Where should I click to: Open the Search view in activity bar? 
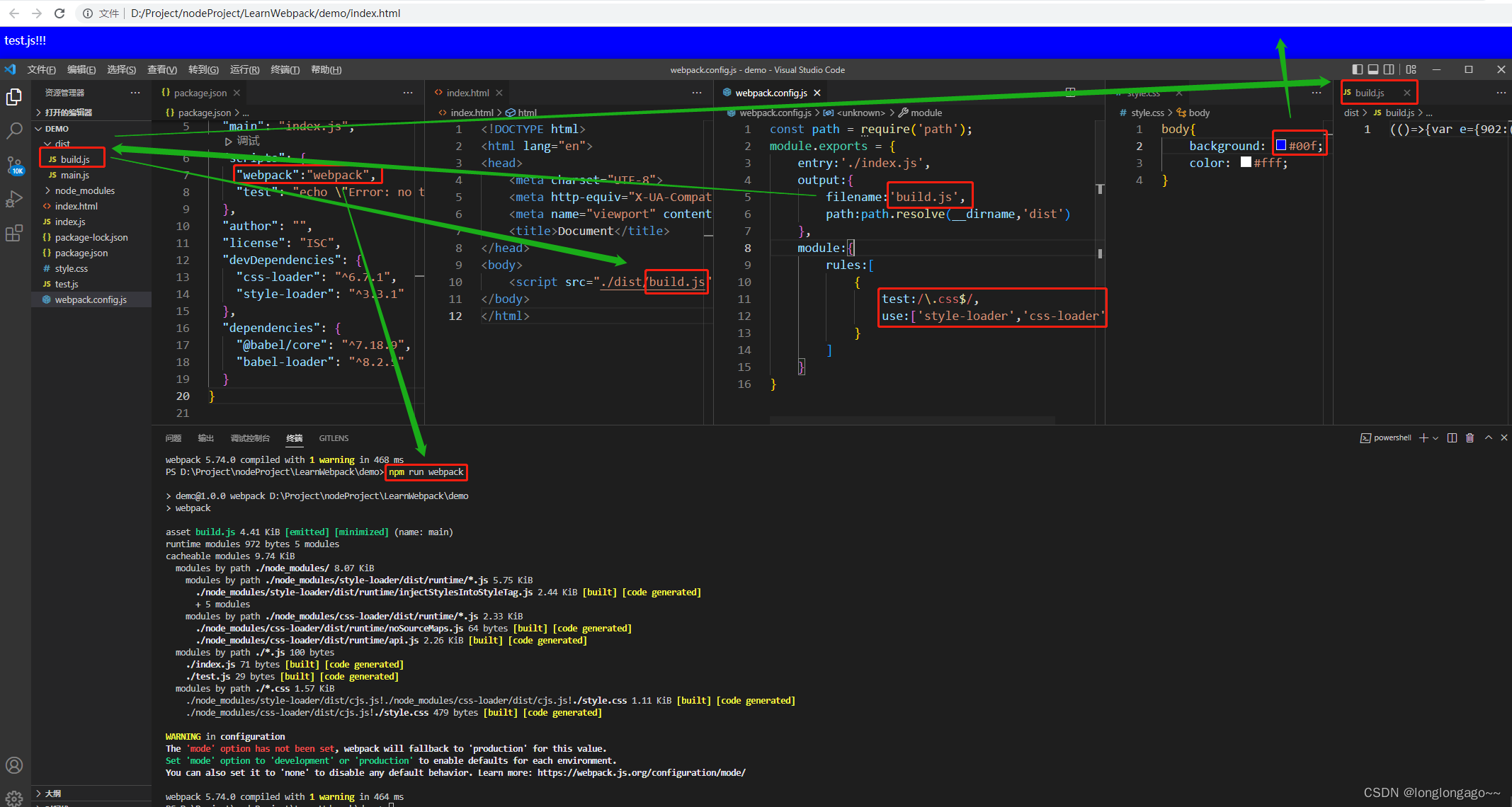tap(14, 132)
